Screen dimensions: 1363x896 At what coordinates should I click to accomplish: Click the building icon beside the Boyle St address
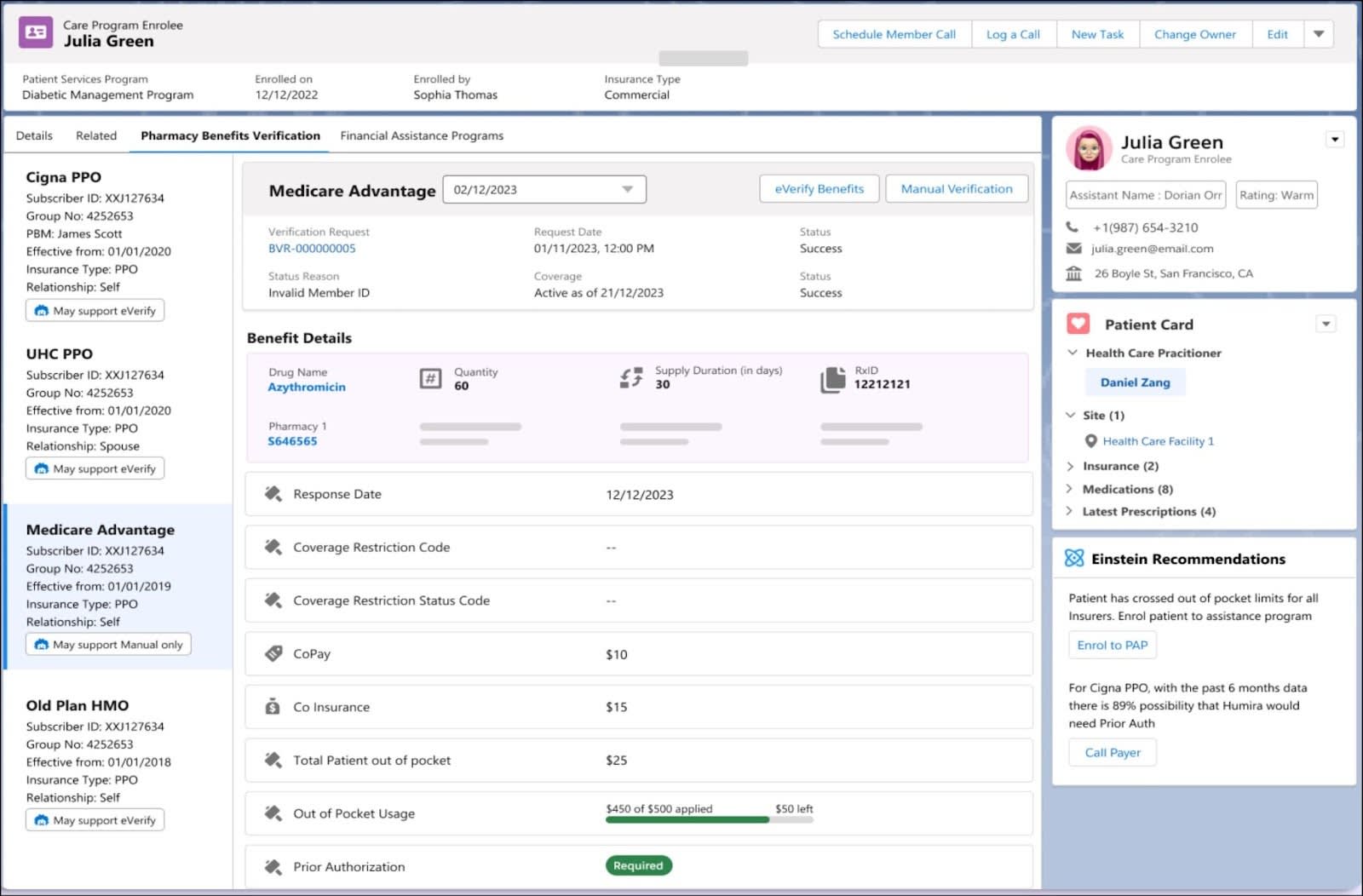click(1075, 273)
